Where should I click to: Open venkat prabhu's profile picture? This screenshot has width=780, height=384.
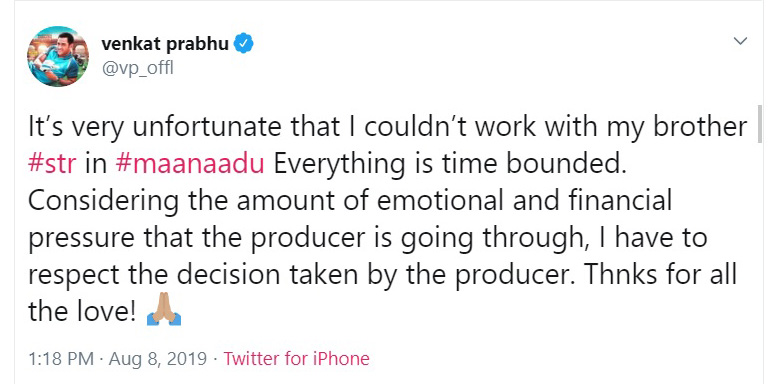[57, 56]
